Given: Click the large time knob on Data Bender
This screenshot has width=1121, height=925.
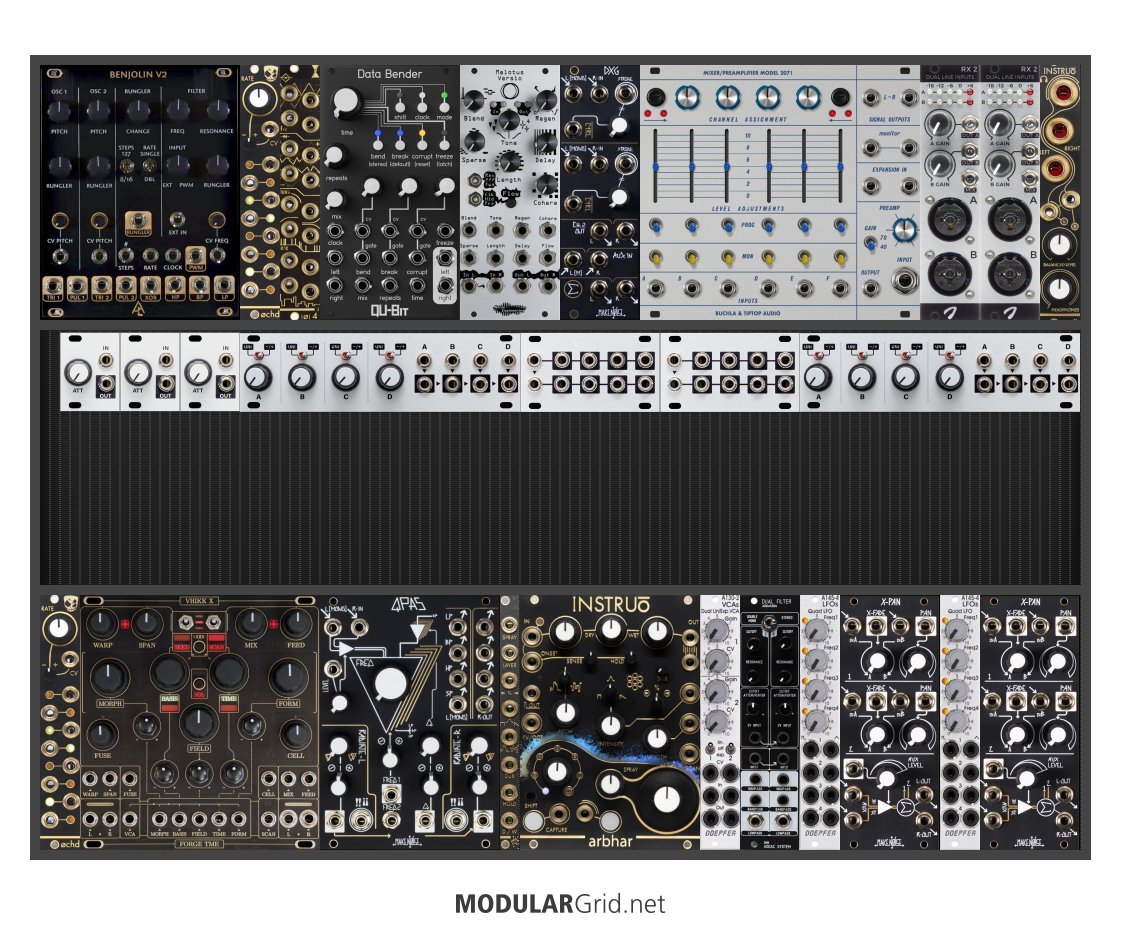Looking at the screenshot, I should coord(347,102).
